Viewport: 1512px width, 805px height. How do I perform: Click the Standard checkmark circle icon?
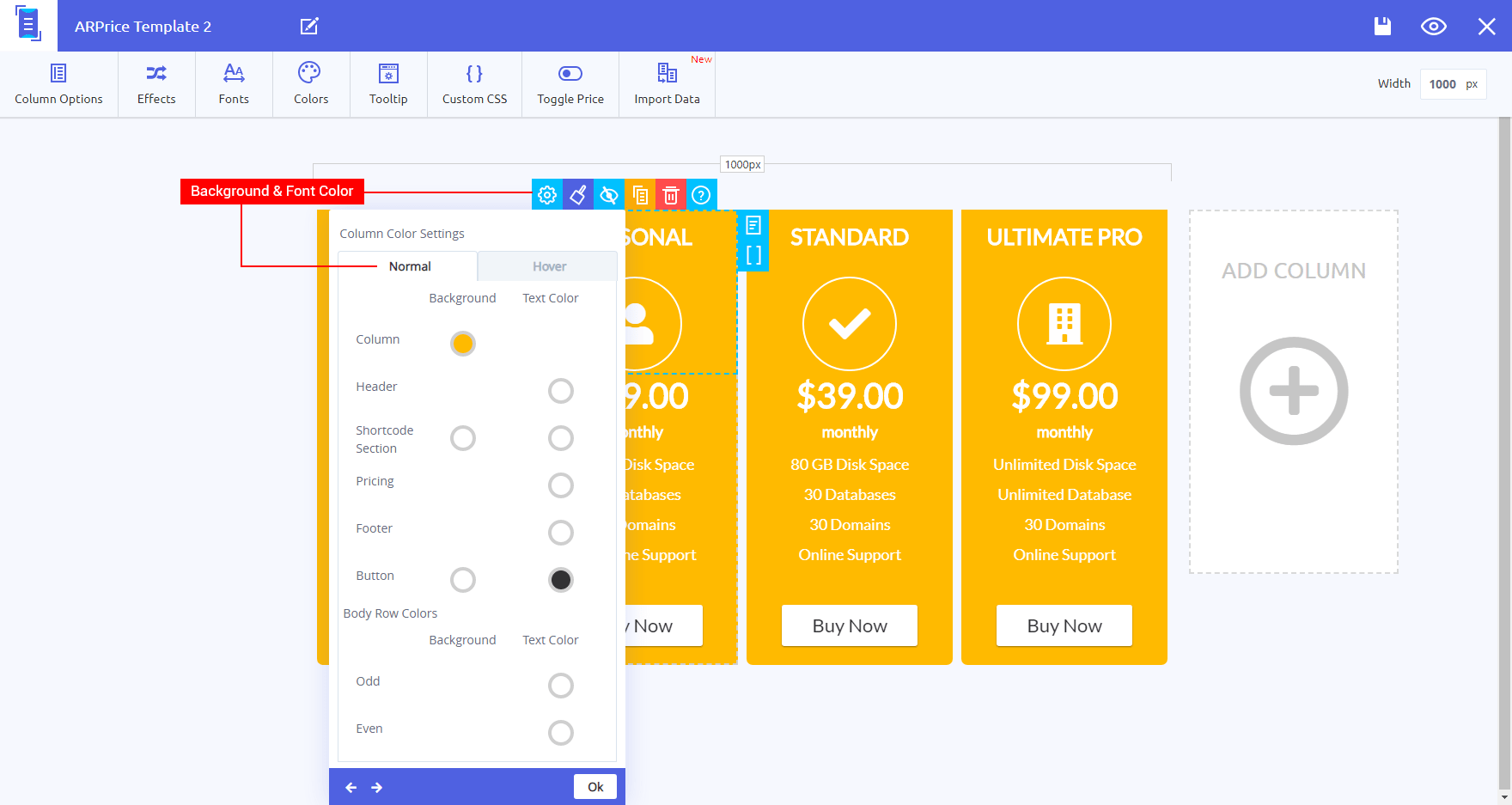(x=850, y=324)
